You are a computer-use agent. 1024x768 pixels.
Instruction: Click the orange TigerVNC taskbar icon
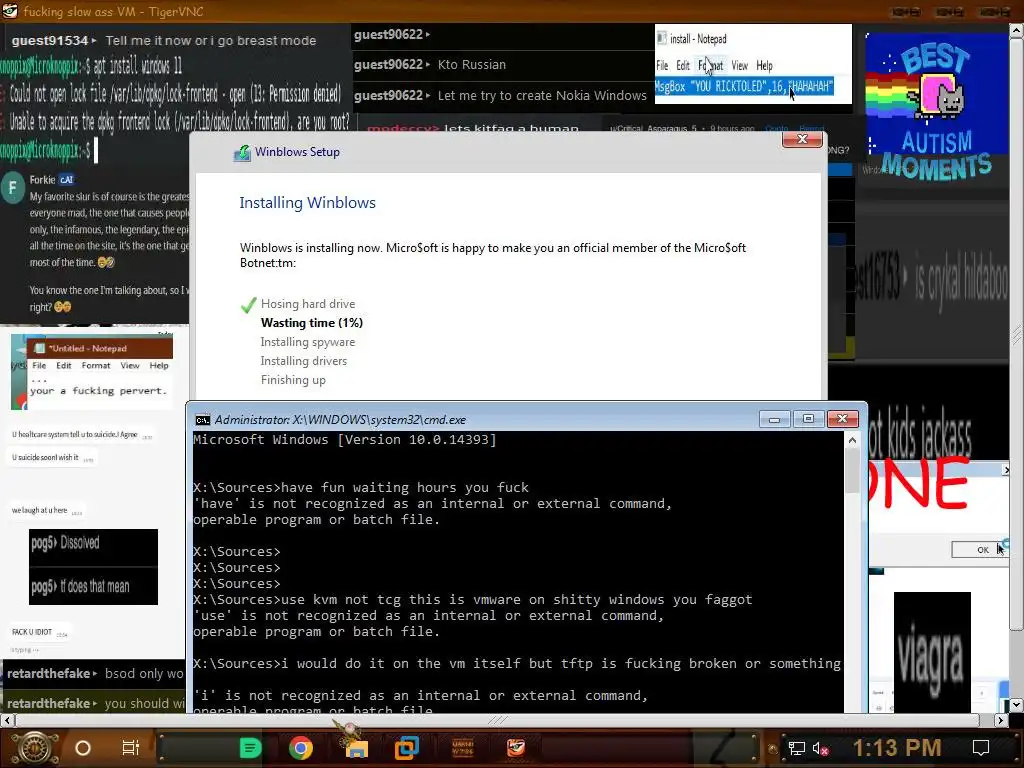(516, 746)
